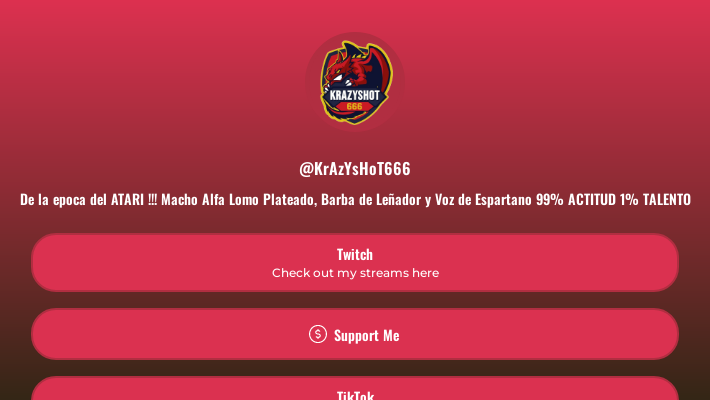710x400 pixels.
Task: Click the @KrAzYsHoT666 username heading
Action: [x=355, y=169]
